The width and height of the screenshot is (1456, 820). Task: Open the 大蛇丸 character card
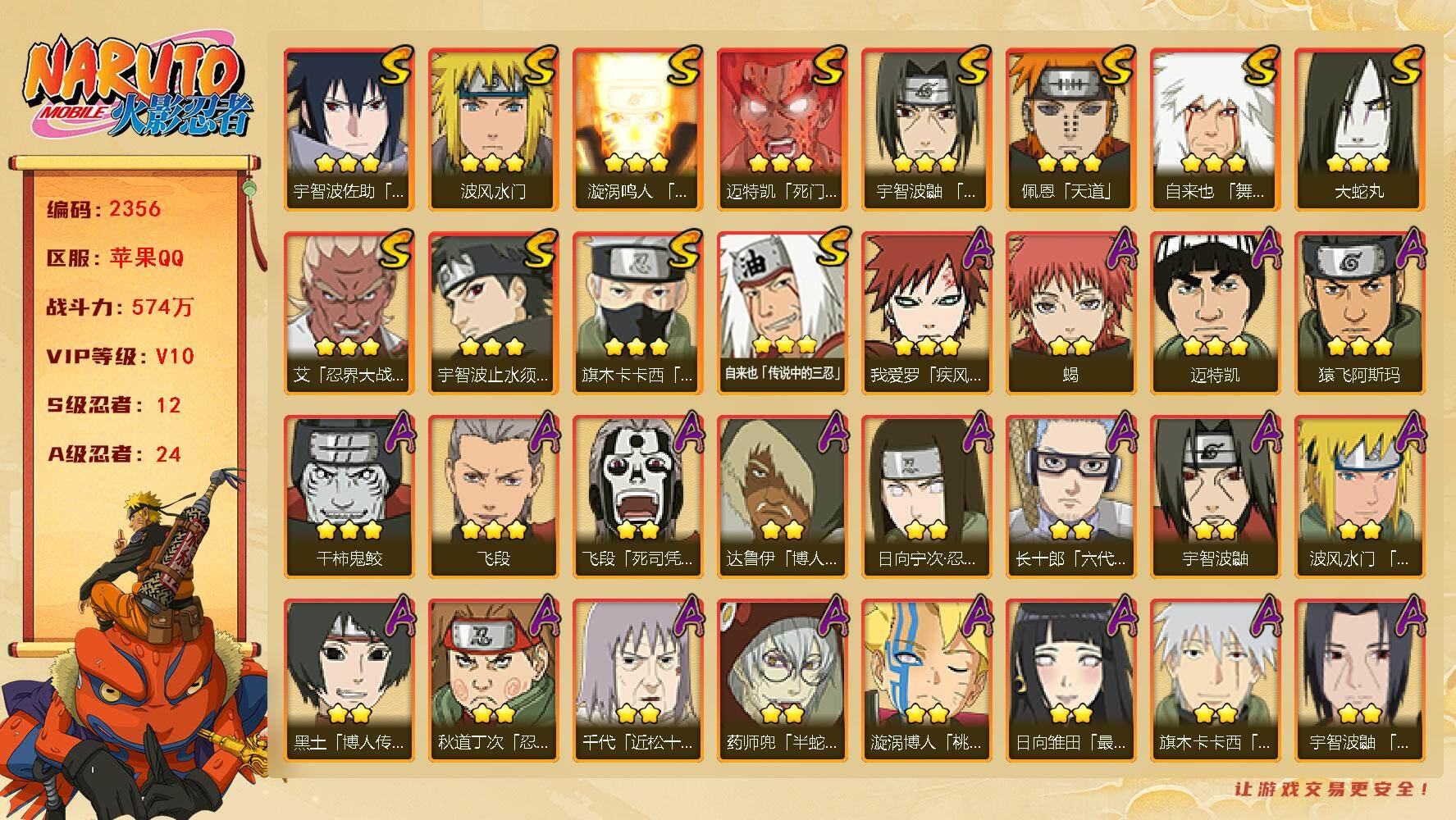point(1359,130)
